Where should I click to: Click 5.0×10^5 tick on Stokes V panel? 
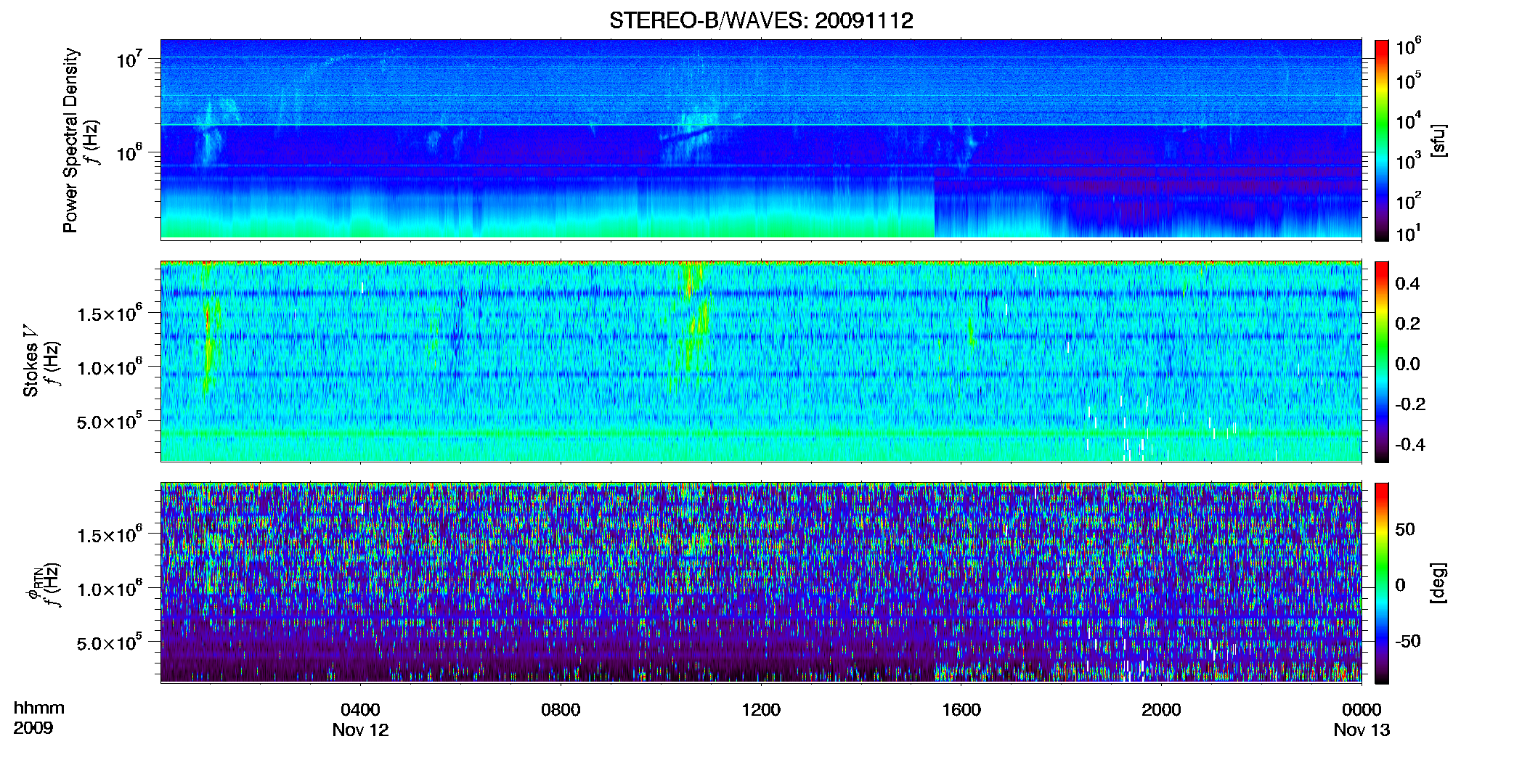pos(110,420)
